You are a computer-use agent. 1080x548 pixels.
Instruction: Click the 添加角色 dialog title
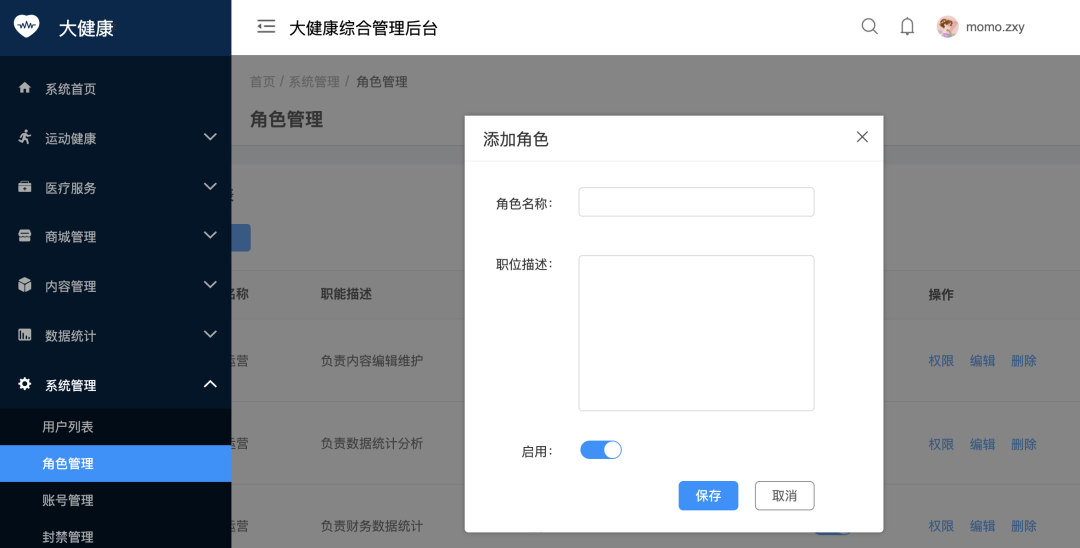click(x=515, y=139)
